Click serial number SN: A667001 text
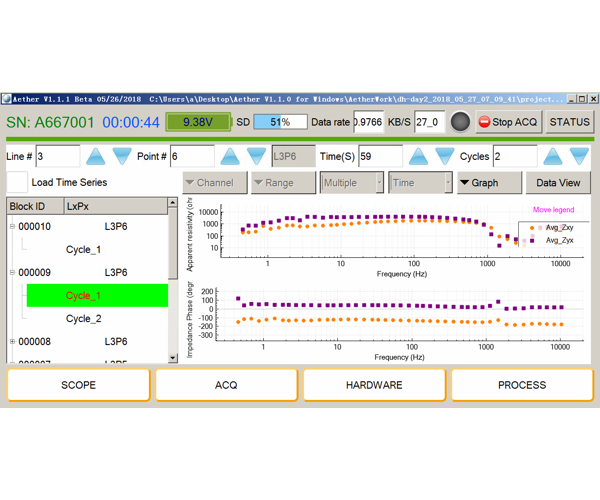Viewport: 600px width, 500px height. [50, 122]
